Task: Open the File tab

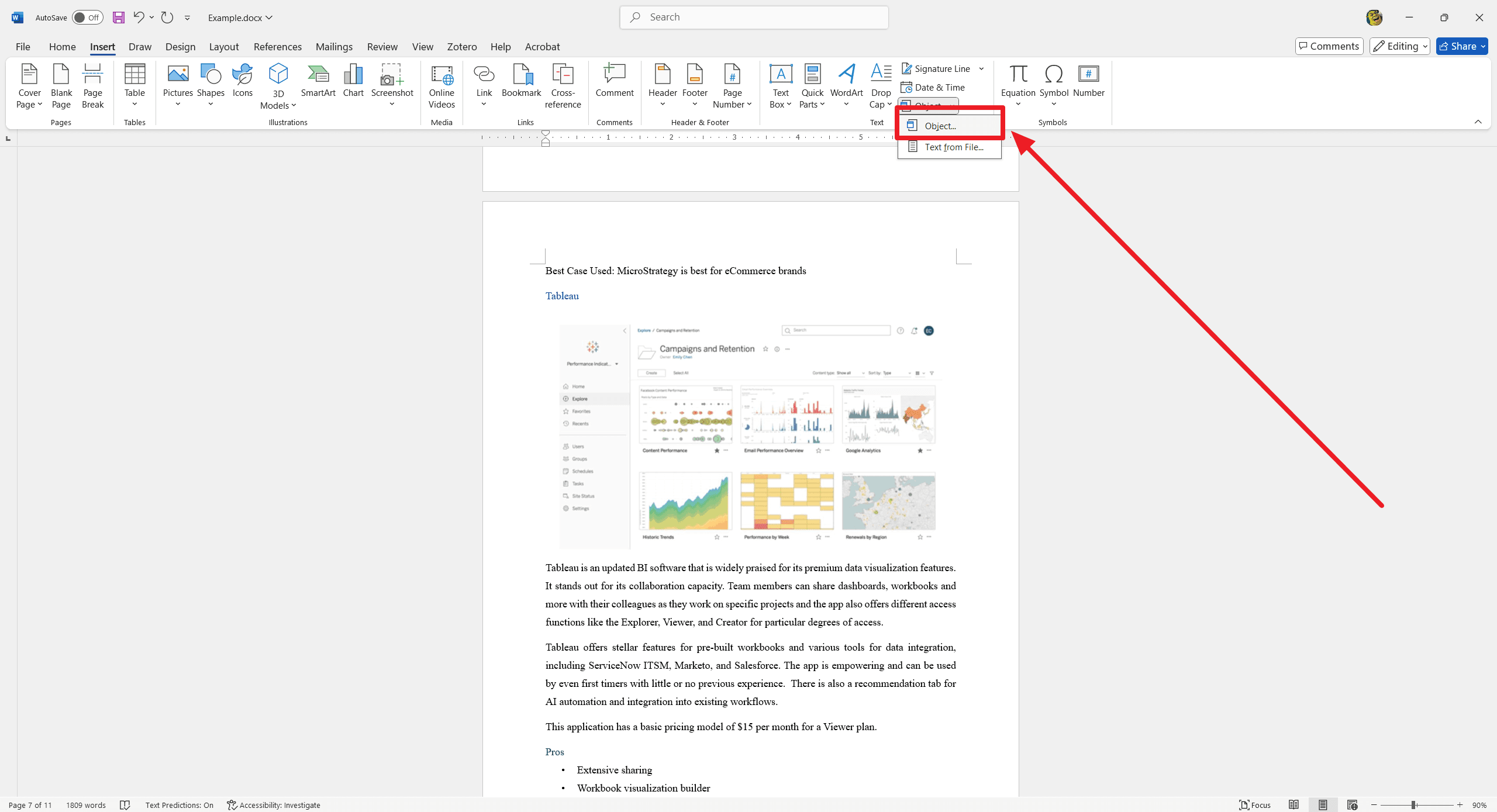Action: [23, 47]
